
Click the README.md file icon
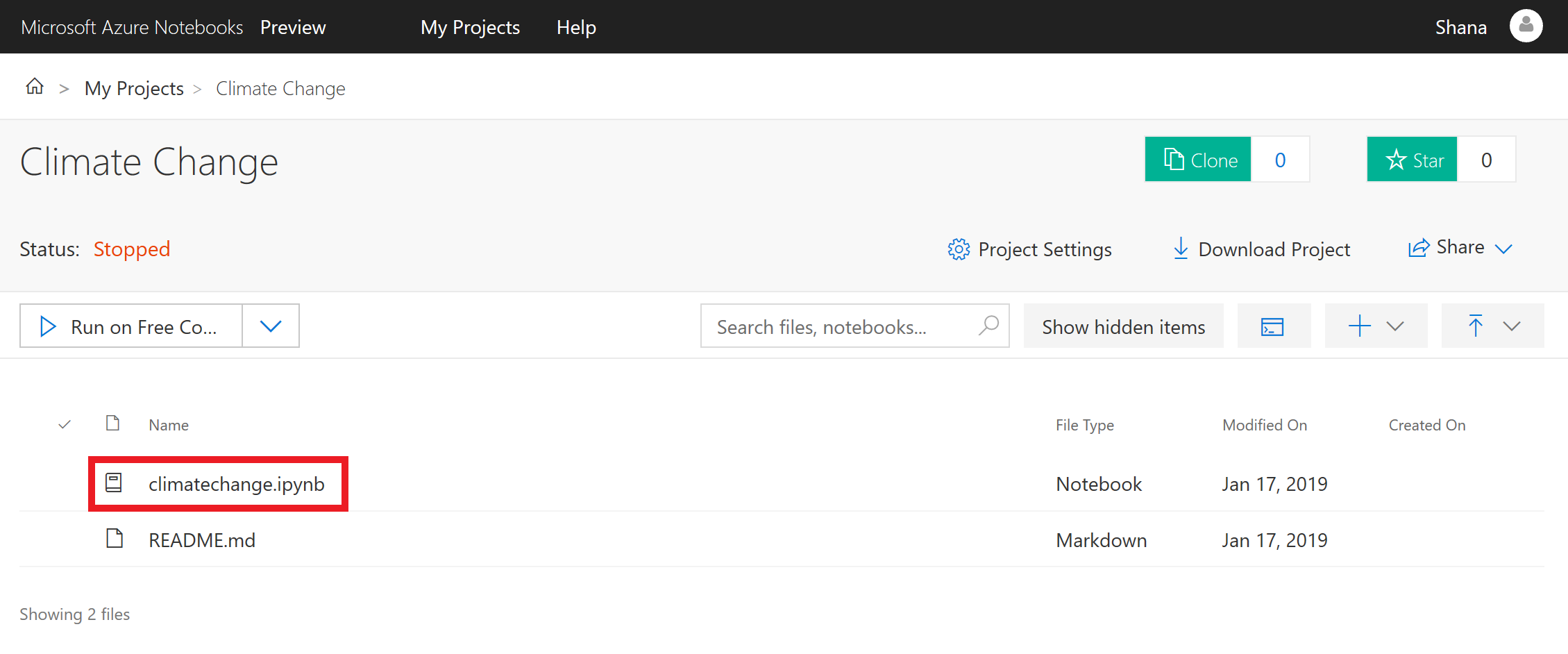pyautogui.click(x=115, y=539)
